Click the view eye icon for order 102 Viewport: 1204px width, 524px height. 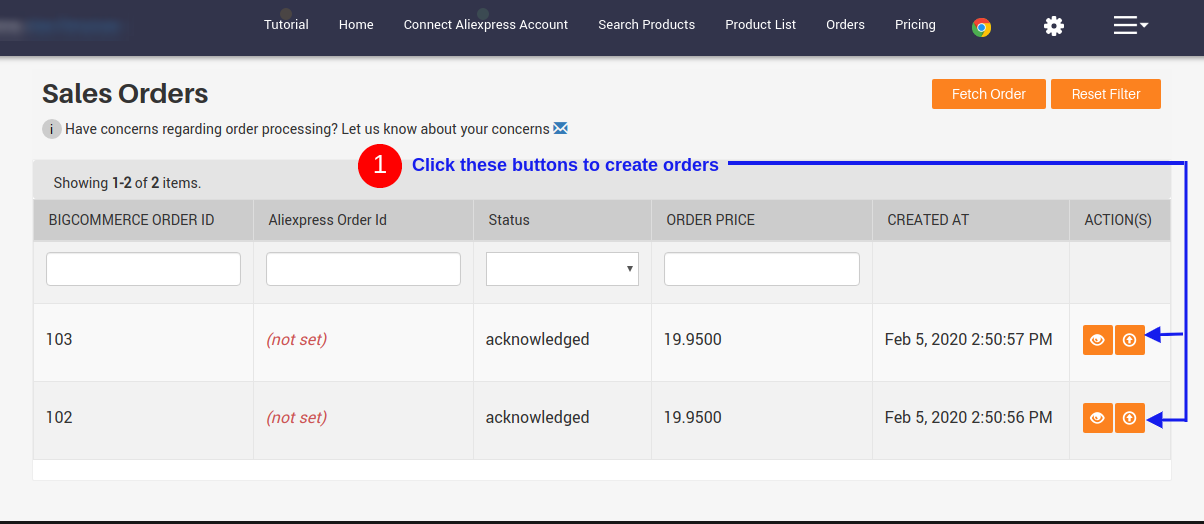1097,418
